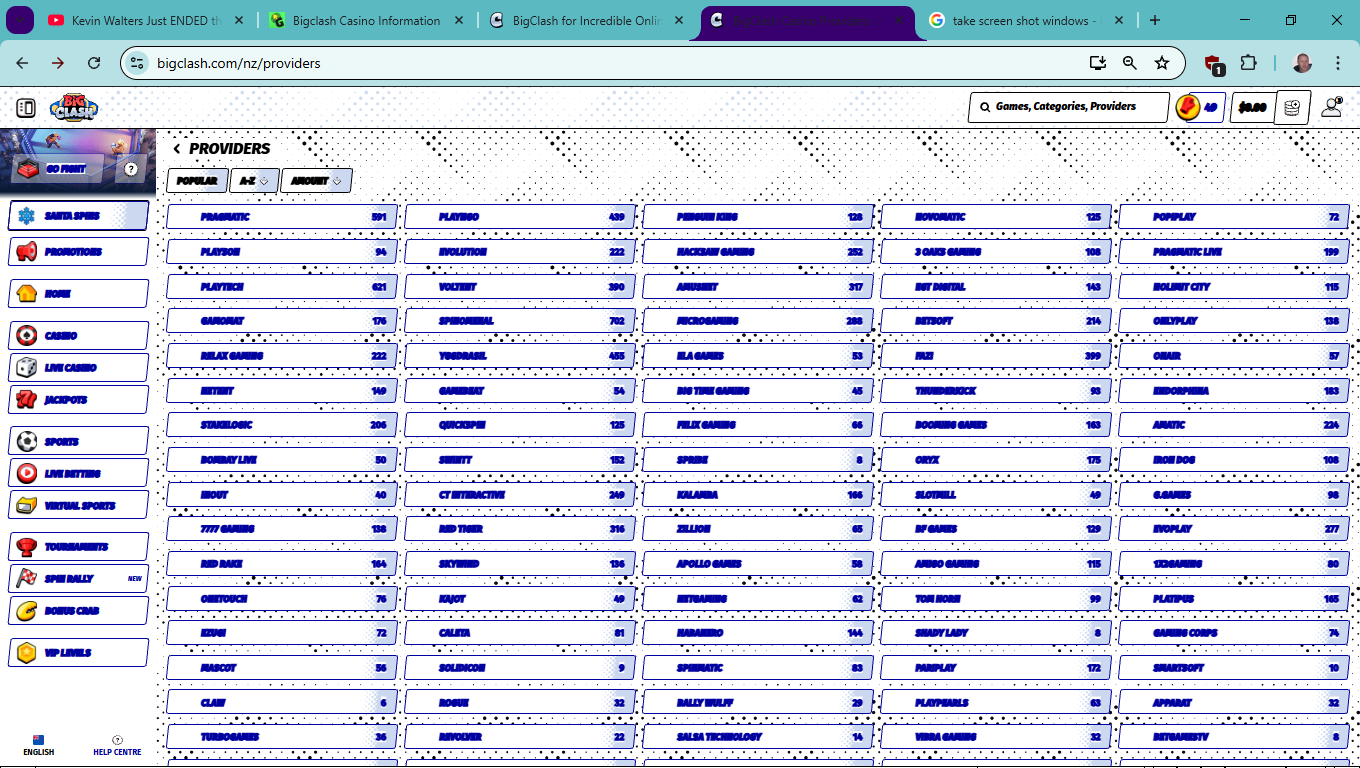The image size is (1360, 768).
Task: Open the deposit coins icon
Action: pos(1292,108)
